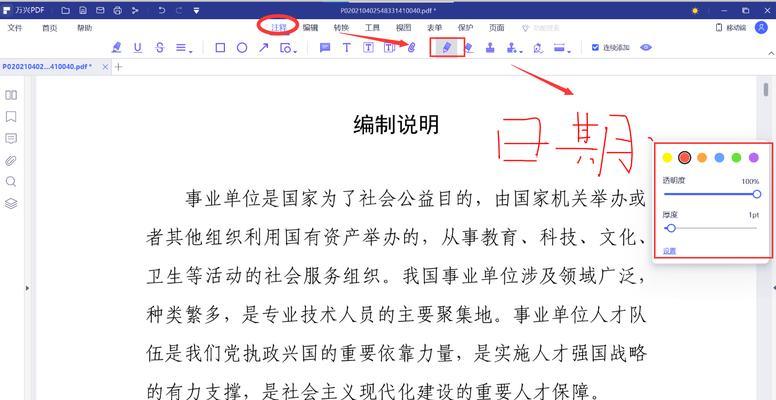Click the signature tool icon

click(538, 48)
